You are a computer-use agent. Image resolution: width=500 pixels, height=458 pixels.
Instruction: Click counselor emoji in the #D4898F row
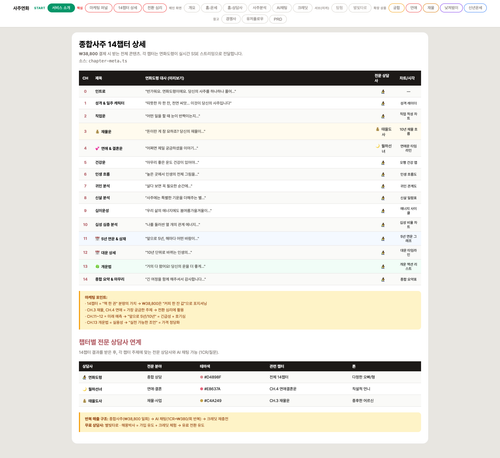[x=85, y=377]
